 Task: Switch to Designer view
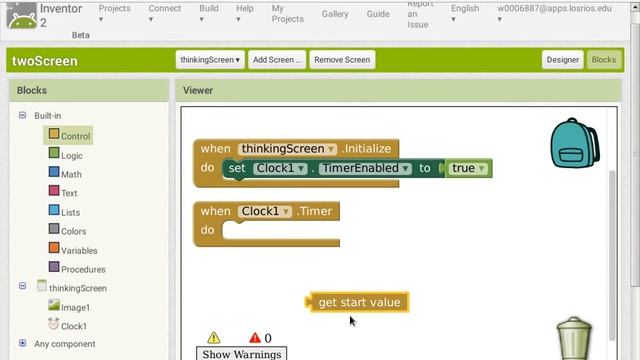tap(562, 60)
